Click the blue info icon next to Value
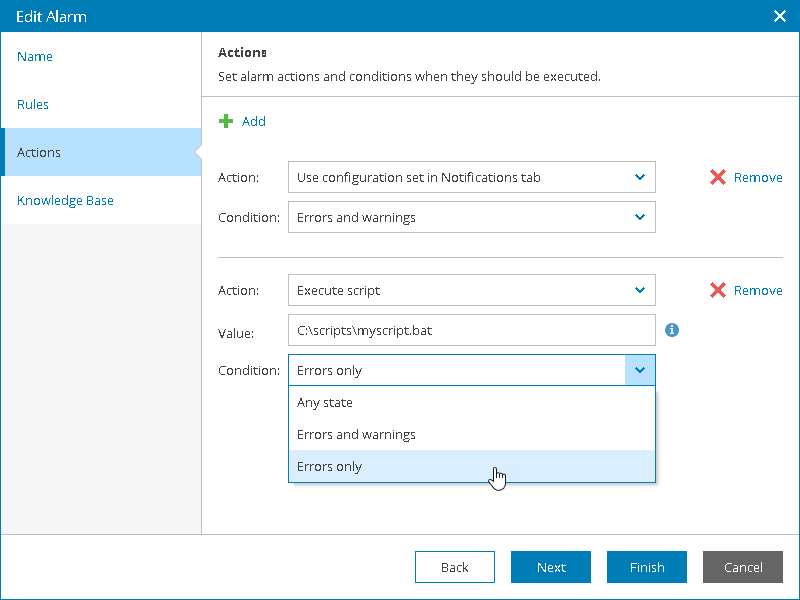 672,329
